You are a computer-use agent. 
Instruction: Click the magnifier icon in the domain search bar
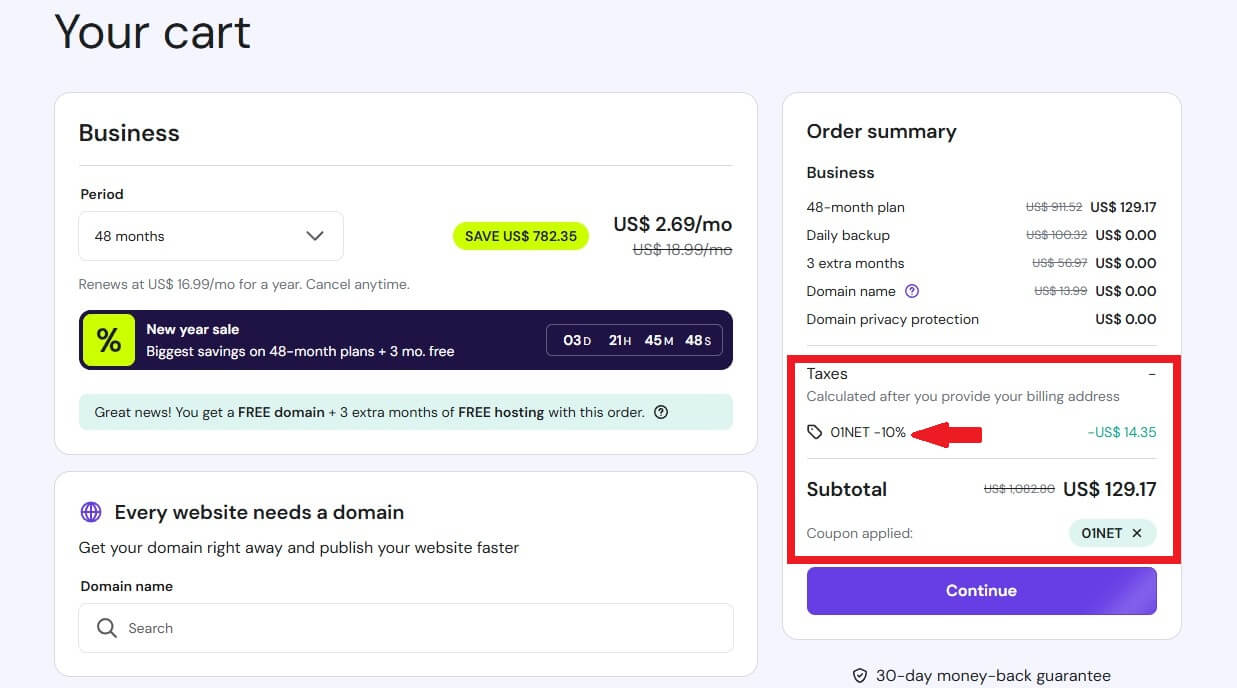[x=106, y=628]
